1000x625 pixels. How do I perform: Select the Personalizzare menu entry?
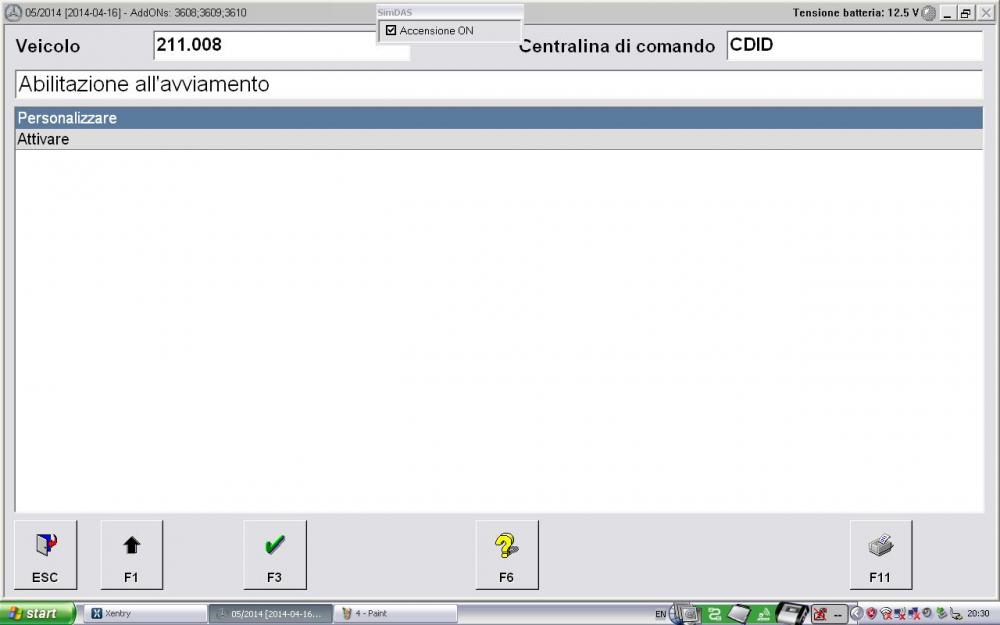pos(498,118)
